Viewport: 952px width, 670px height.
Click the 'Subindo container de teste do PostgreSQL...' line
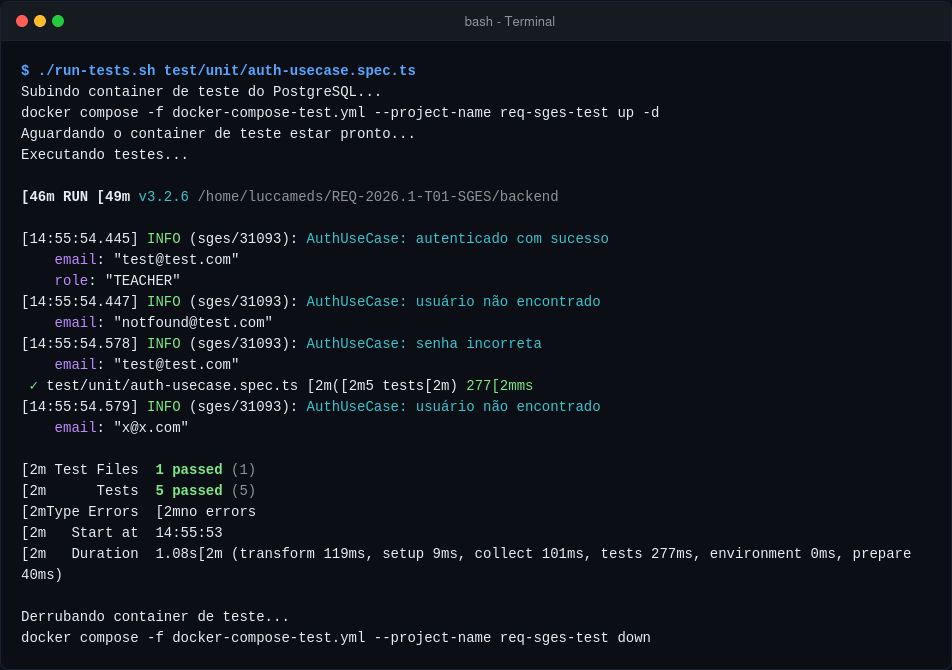pos(202,92)
